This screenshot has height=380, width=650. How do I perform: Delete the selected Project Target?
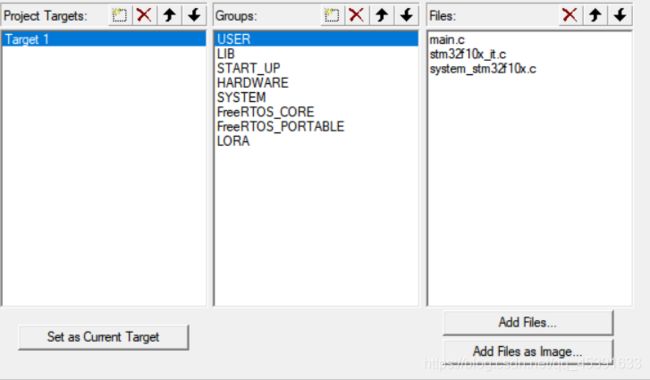click(144, 16)
